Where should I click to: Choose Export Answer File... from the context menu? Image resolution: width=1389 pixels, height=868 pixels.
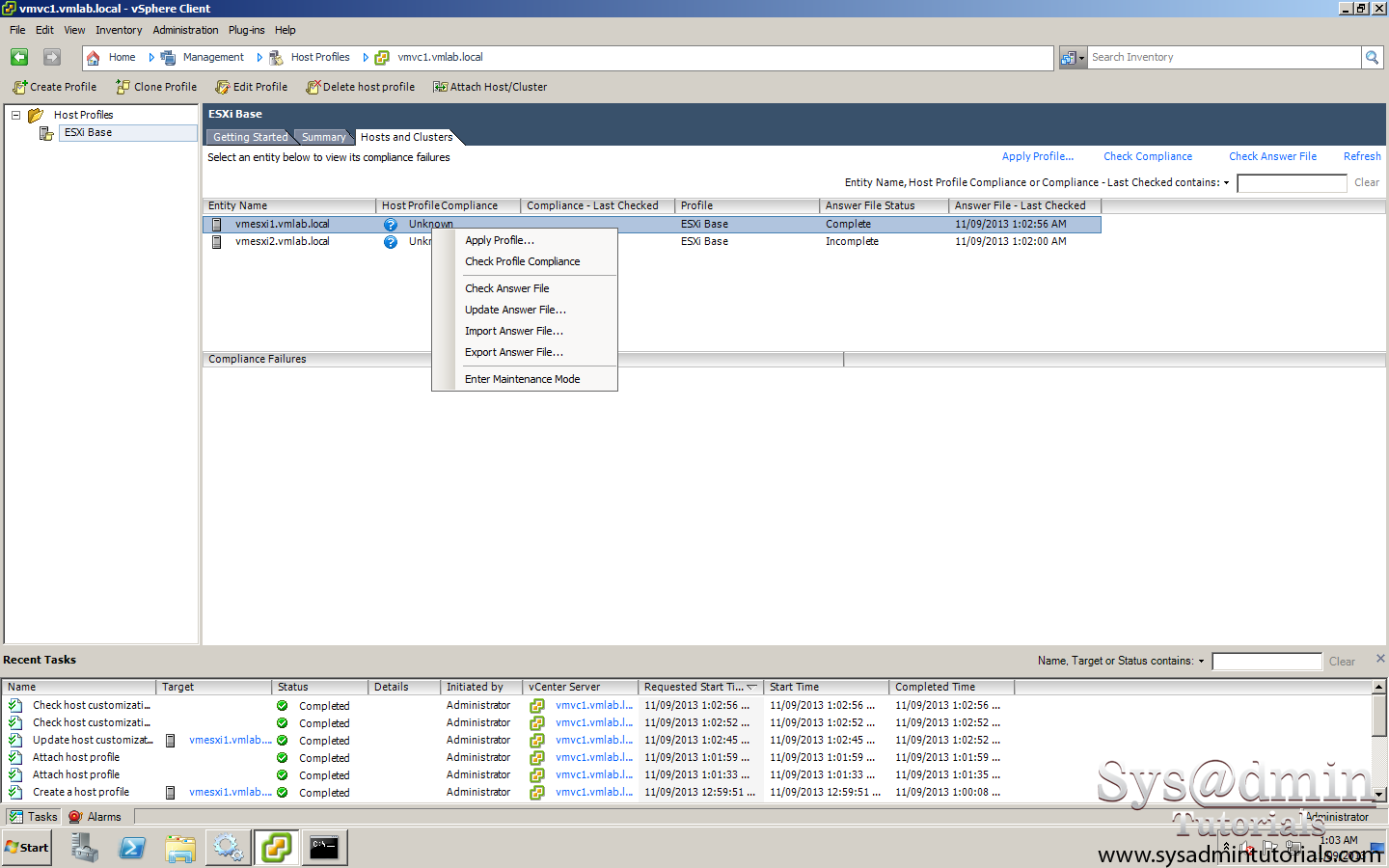[525, 352]
